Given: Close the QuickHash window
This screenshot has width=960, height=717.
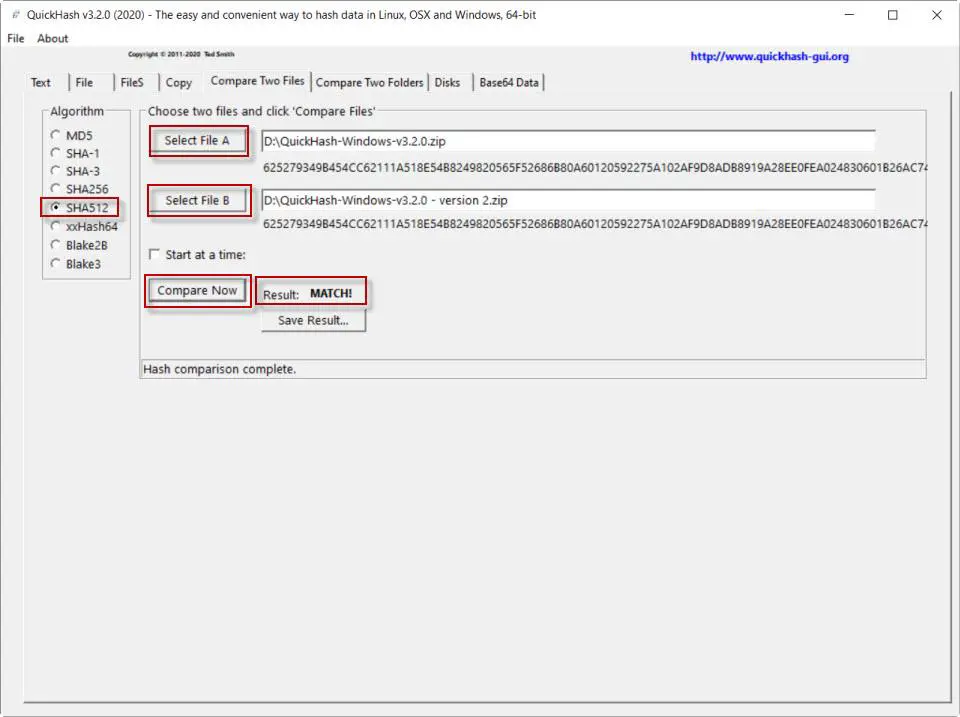Looking at the screenshot, I should click(x=937, y=15).
